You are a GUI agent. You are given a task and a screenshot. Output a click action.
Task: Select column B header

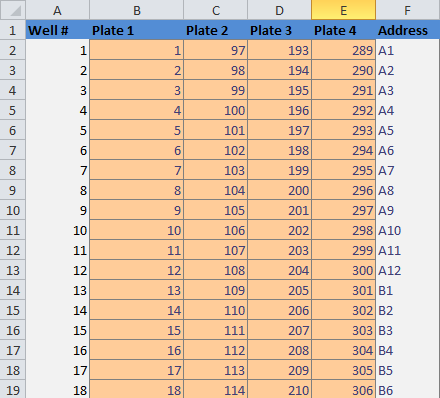pos(137,10)
